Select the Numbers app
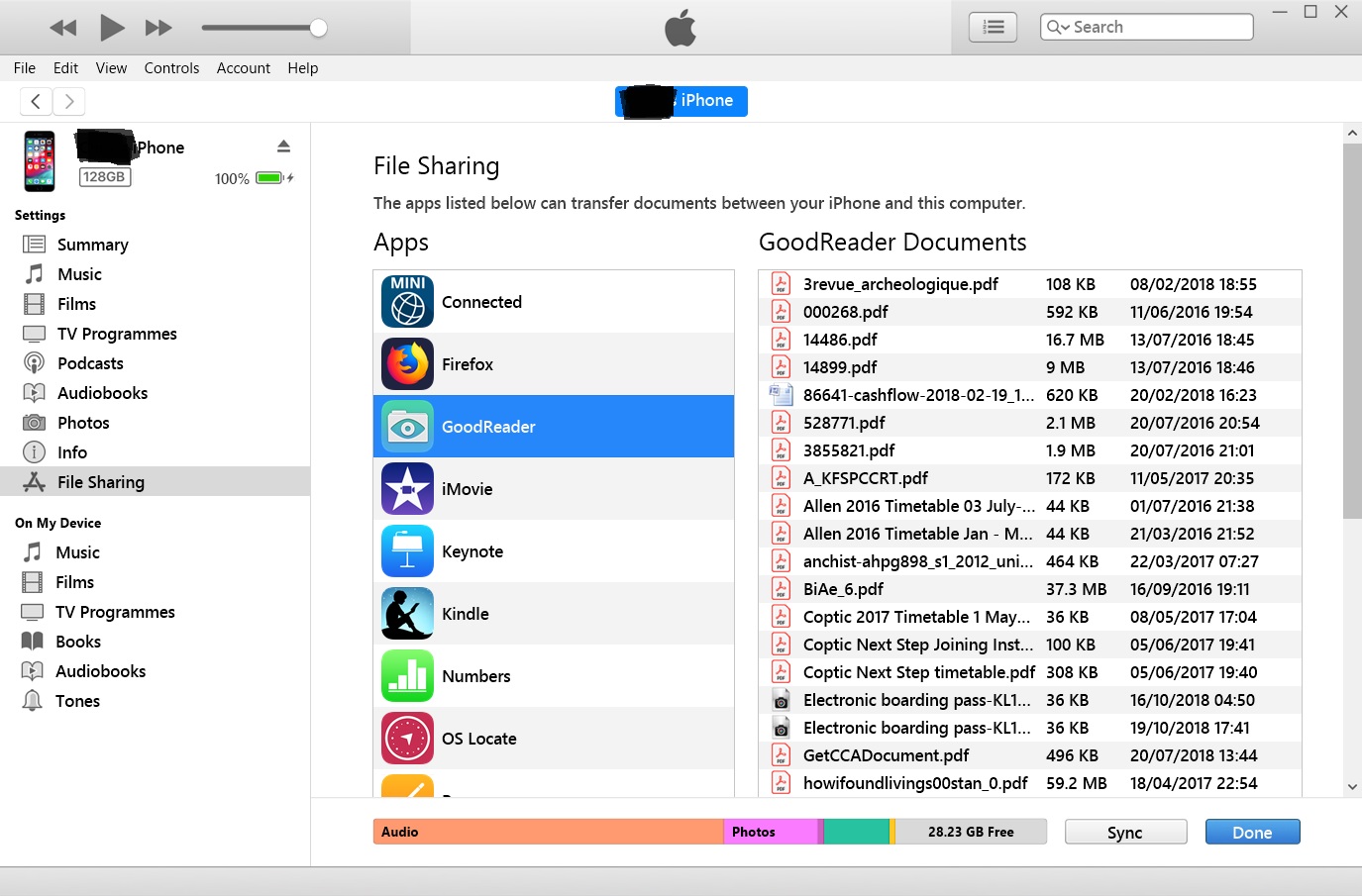1362x896 pixels. pos(554,676)
